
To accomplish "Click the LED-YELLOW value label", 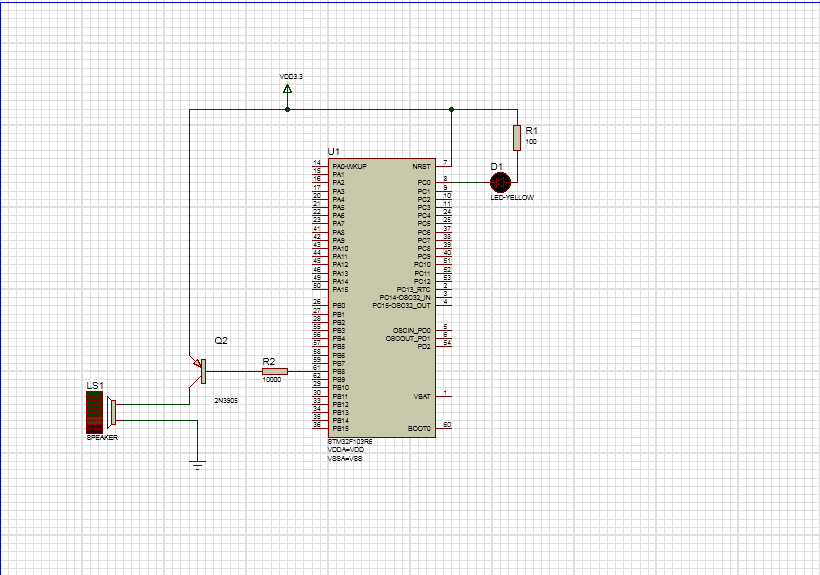I will (512, 198).
